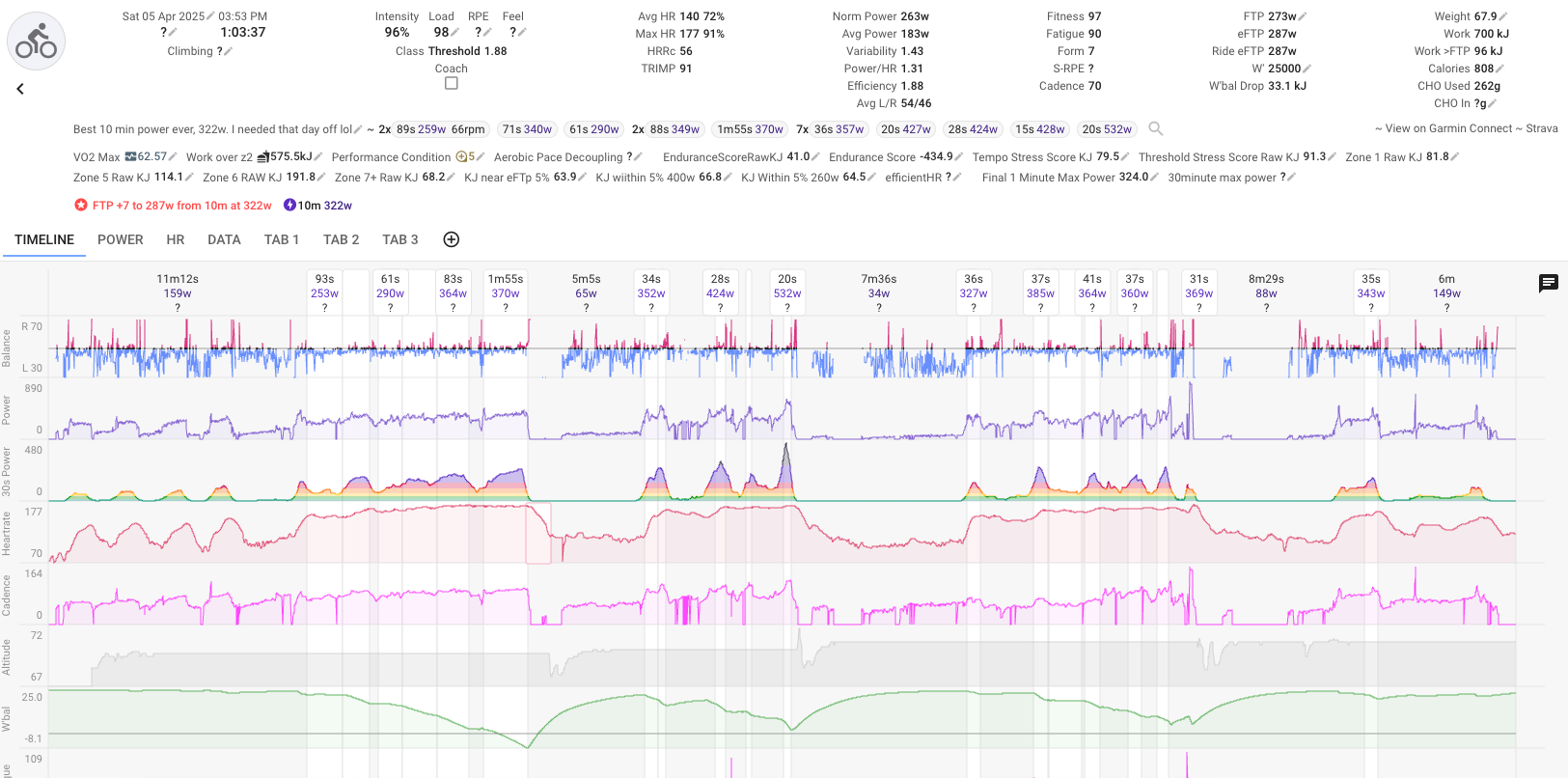Screen dimensions: 1568x778
Task: Edit the RPE value pencil icon
Action: [487, 33]
